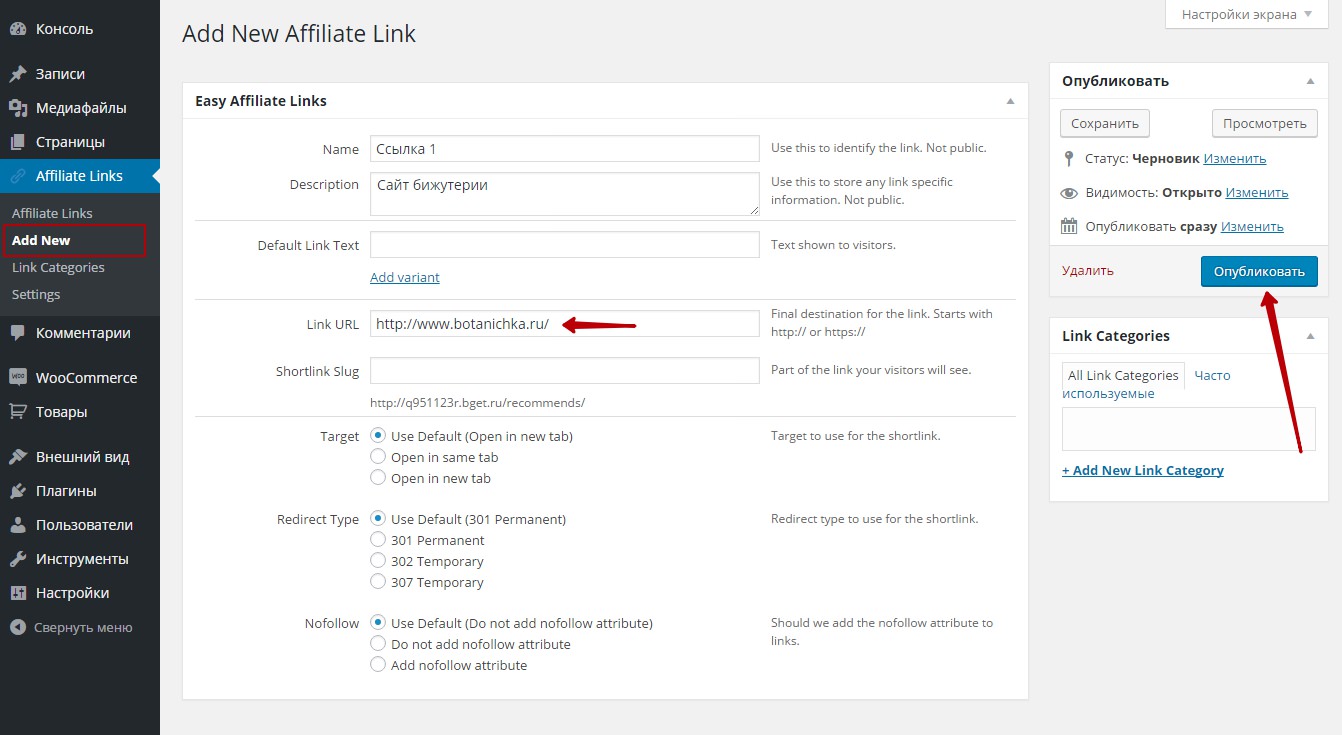Image resolution: width=1342 pixels, height=735 pixels.
Task: Collapse the Link Categories panel
Action: pos(1310,336)
